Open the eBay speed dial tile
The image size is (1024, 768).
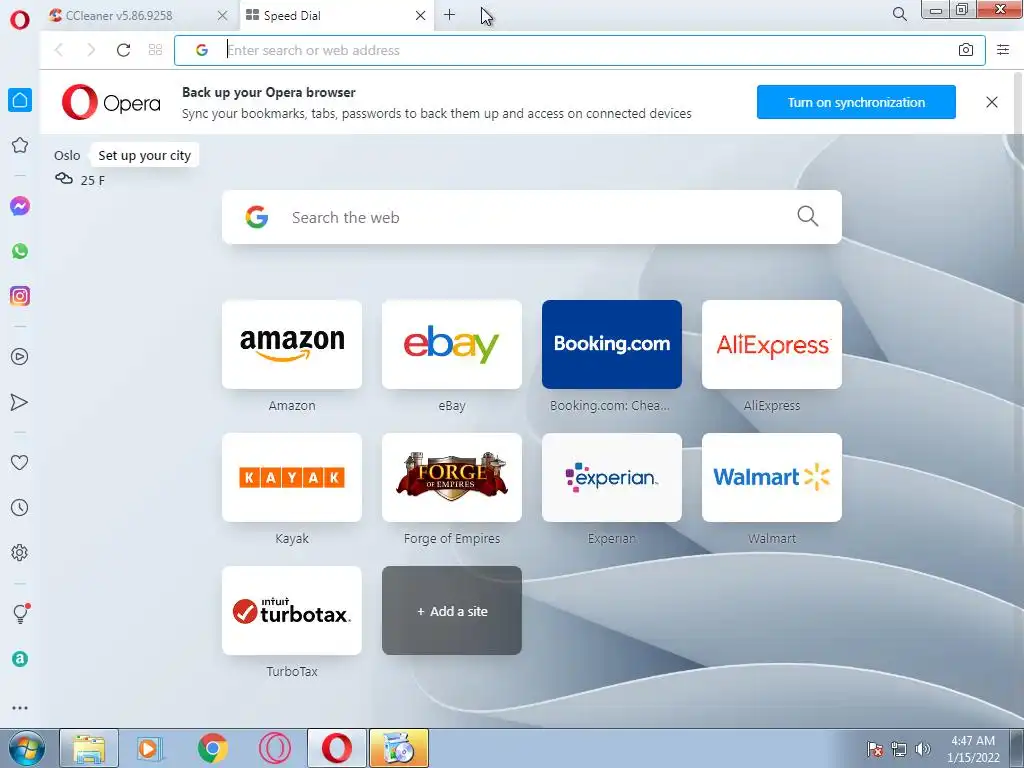pos(452,344)
